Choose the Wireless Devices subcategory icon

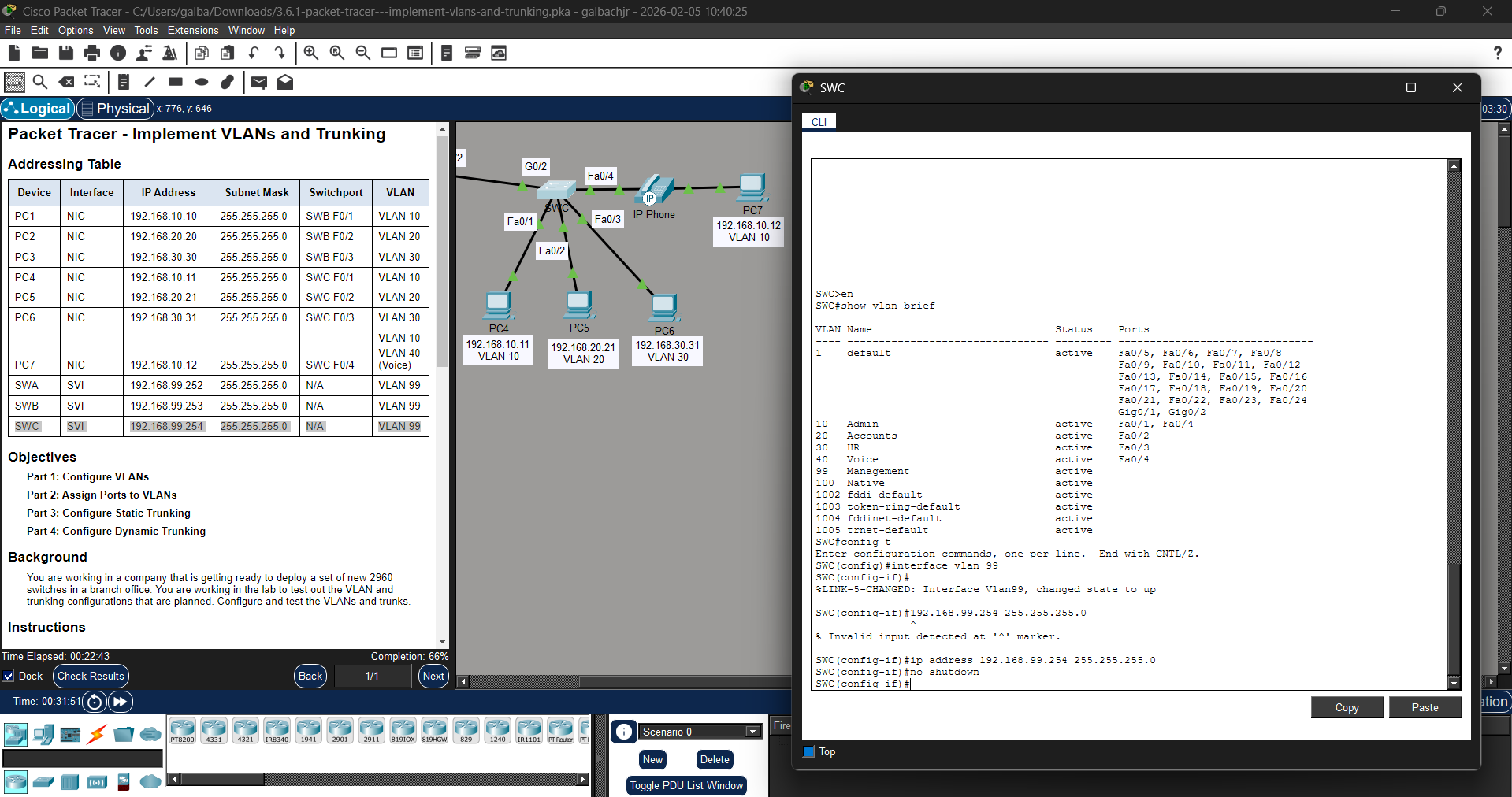point(97,782)
